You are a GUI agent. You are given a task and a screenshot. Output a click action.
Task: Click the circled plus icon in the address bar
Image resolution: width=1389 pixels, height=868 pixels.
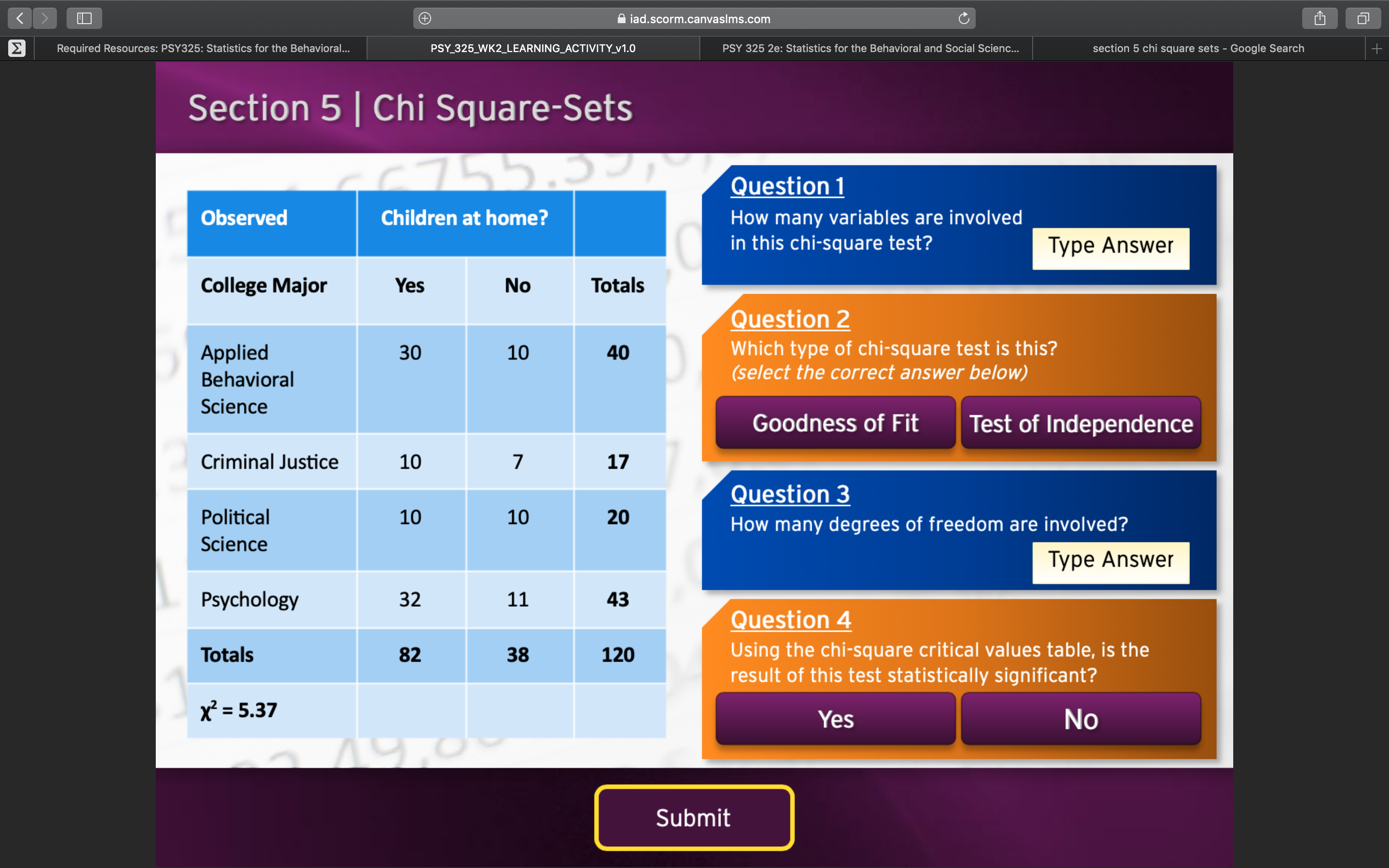pos(424,18)
